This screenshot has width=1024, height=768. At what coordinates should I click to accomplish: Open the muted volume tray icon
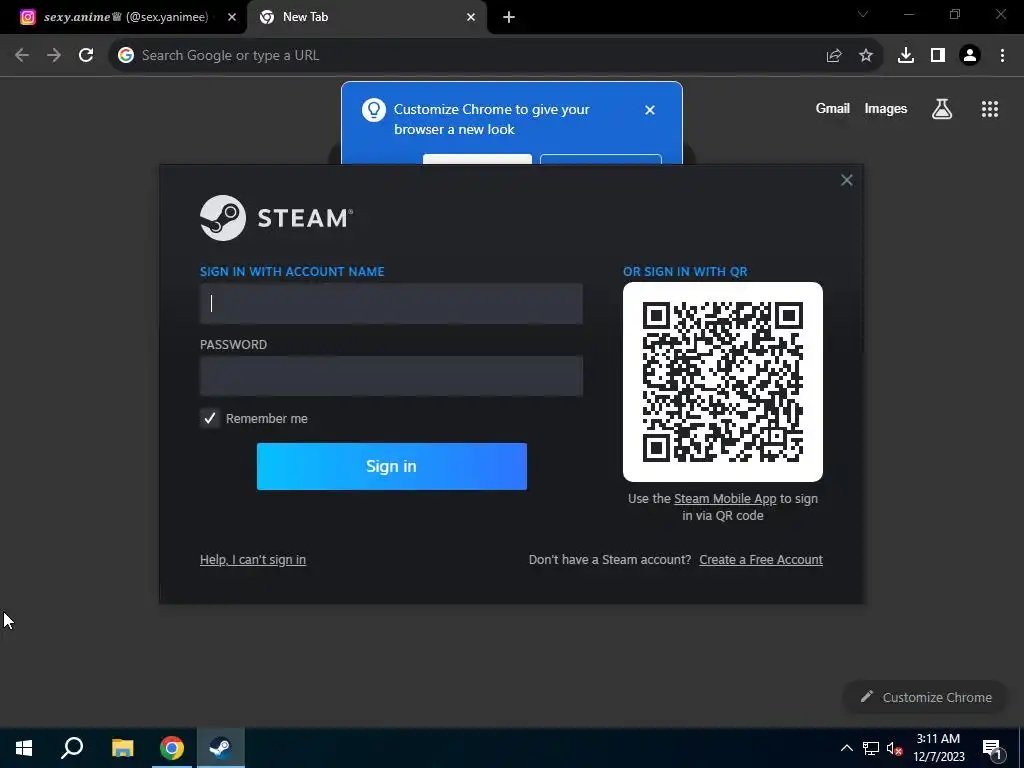[x=894, y=748]
